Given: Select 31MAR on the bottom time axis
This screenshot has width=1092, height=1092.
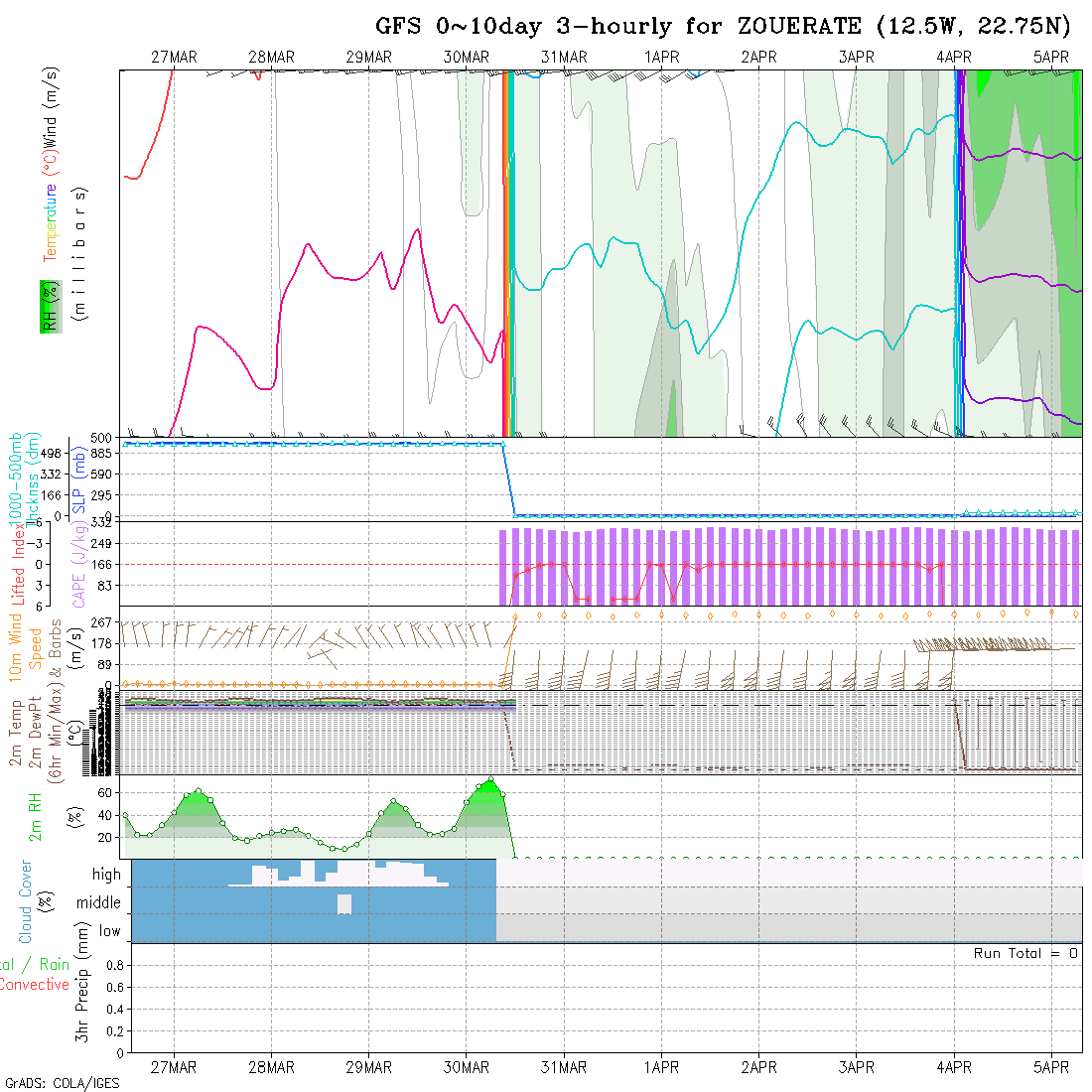Looking at the screenshot, I should point(564,1067).
